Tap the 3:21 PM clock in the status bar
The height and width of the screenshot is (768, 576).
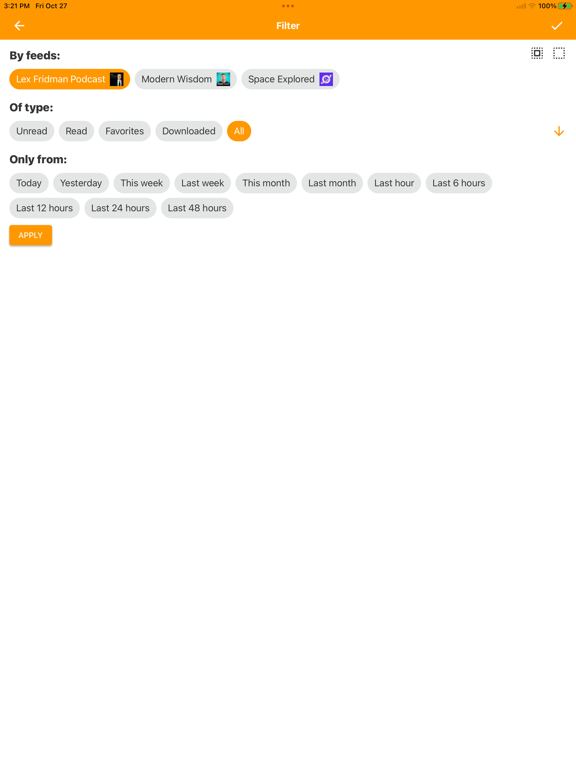(17, 6)
